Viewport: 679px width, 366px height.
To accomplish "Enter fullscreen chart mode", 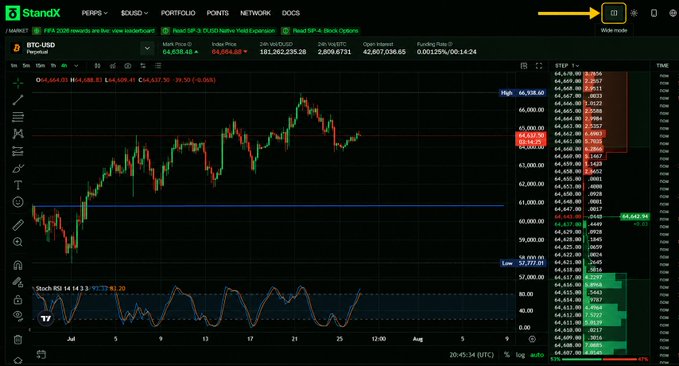I will (539, 66).
